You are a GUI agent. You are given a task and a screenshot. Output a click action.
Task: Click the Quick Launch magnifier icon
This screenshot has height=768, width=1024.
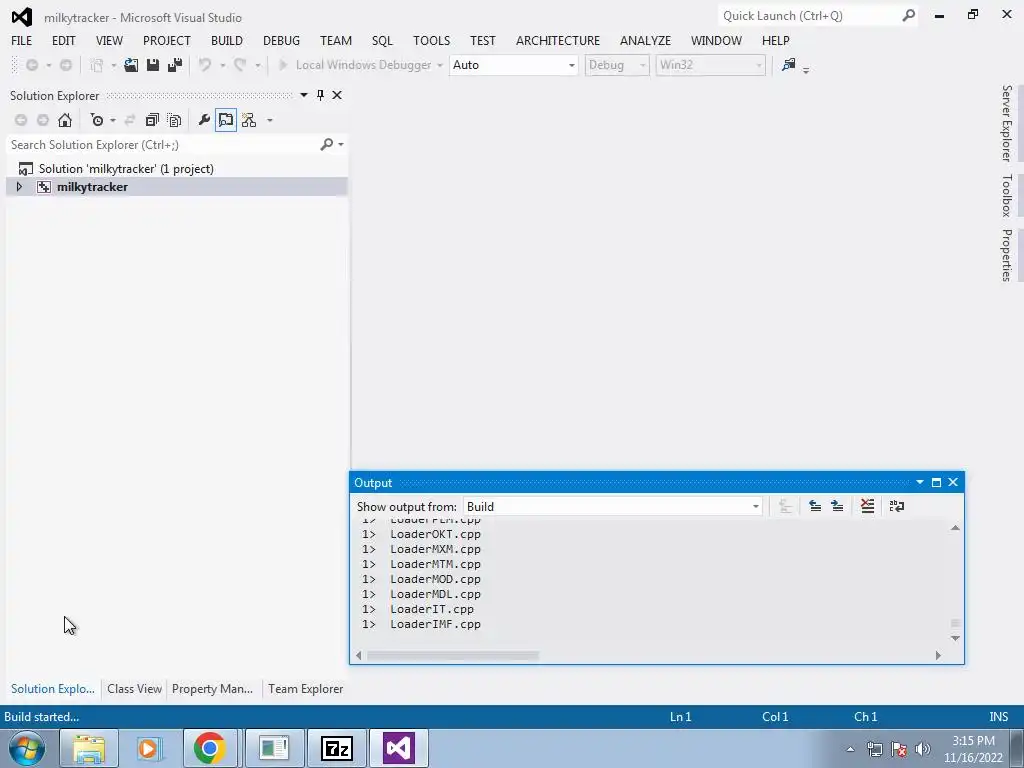908,16
